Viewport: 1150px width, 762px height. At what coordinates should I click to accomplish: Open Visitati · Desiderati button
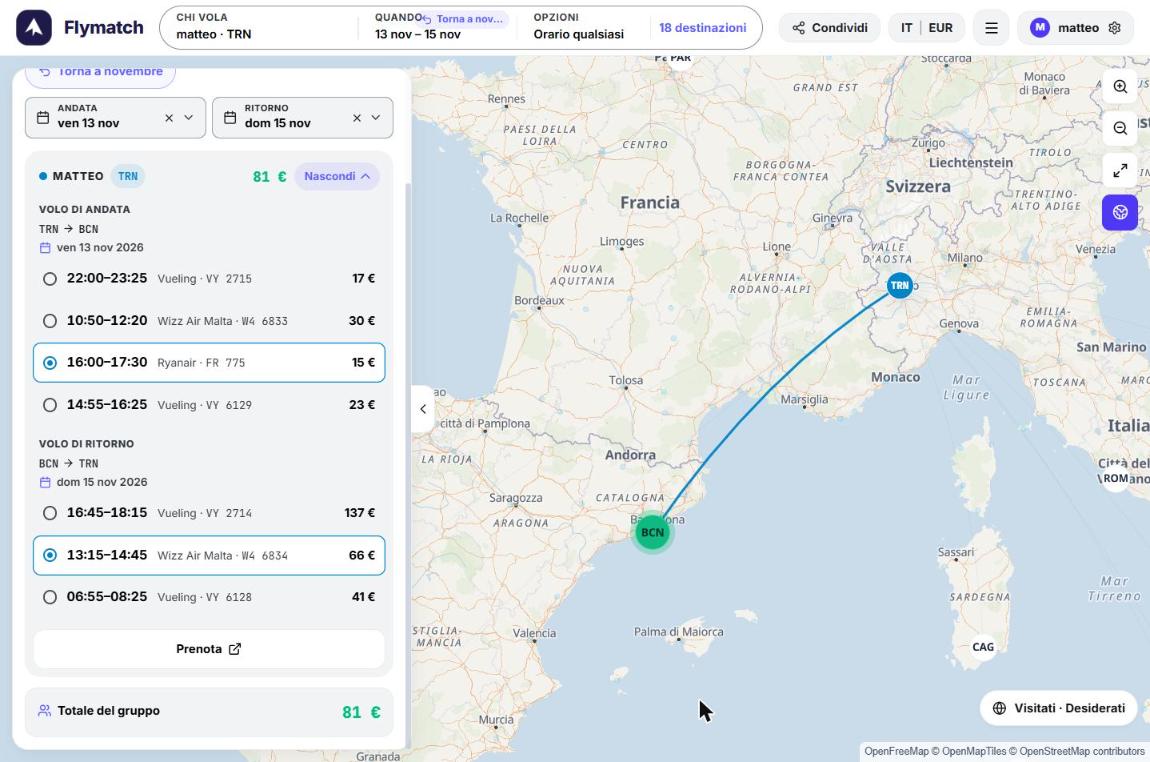click(x=1058, y=708)
